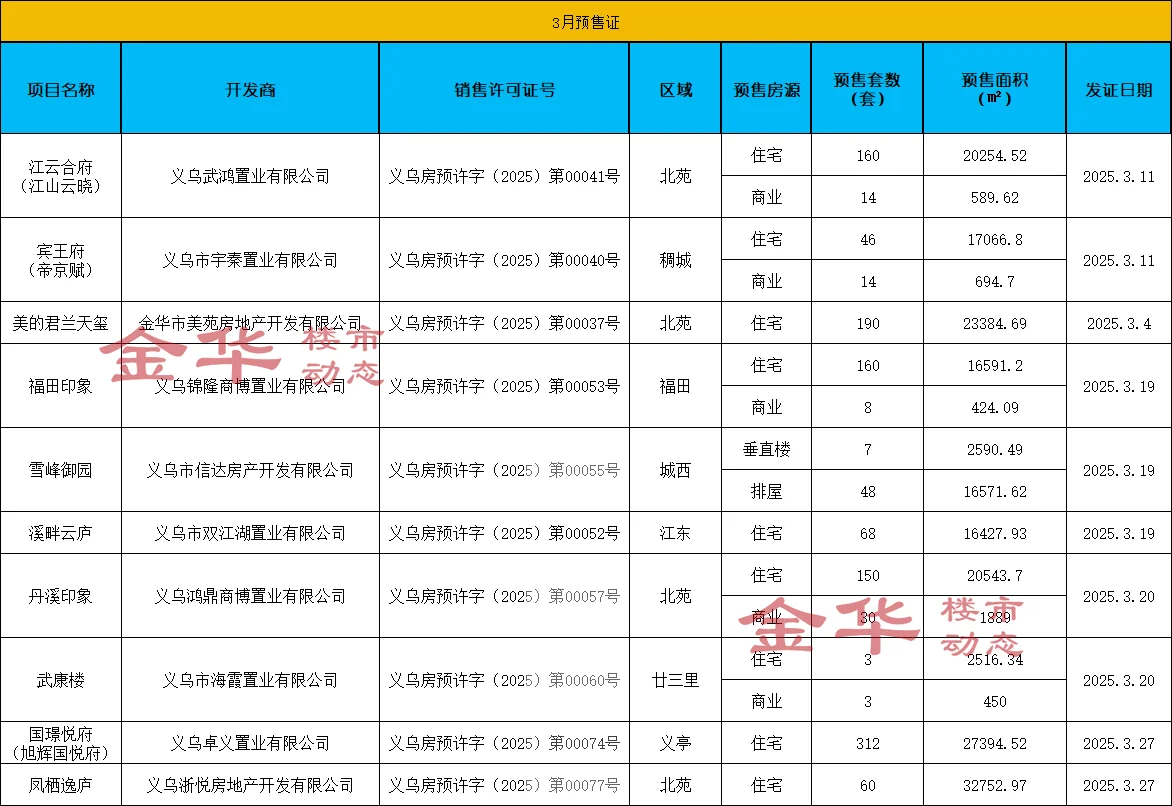This screenshot has height=806, width=1172.
Task: Click project name 武康楼
Action: coord(61,680)
